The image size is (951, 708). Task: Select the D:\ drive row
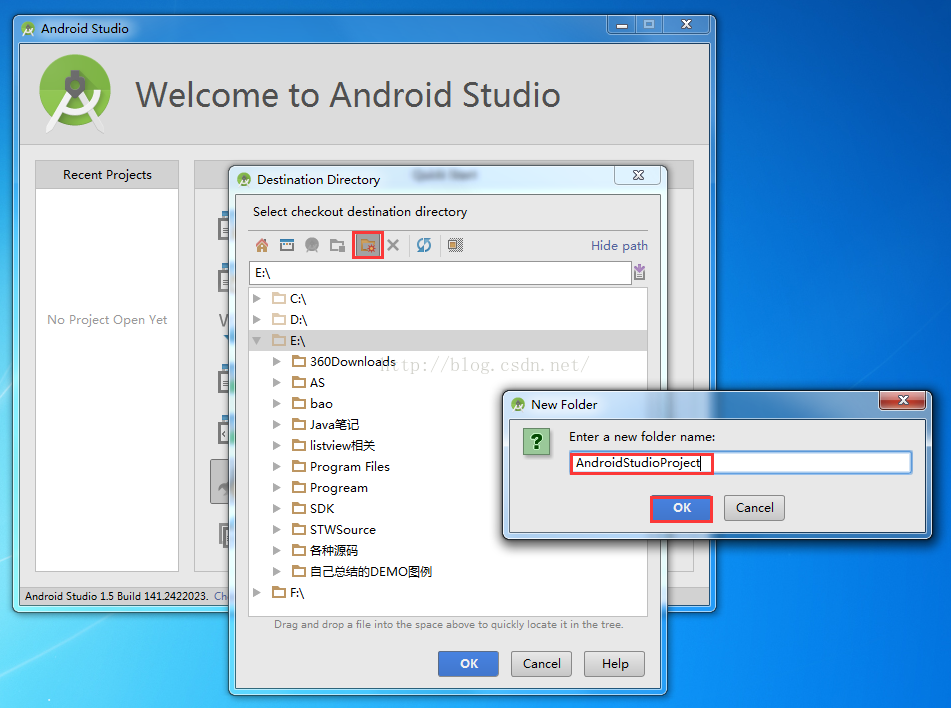[x=448, y=319]
